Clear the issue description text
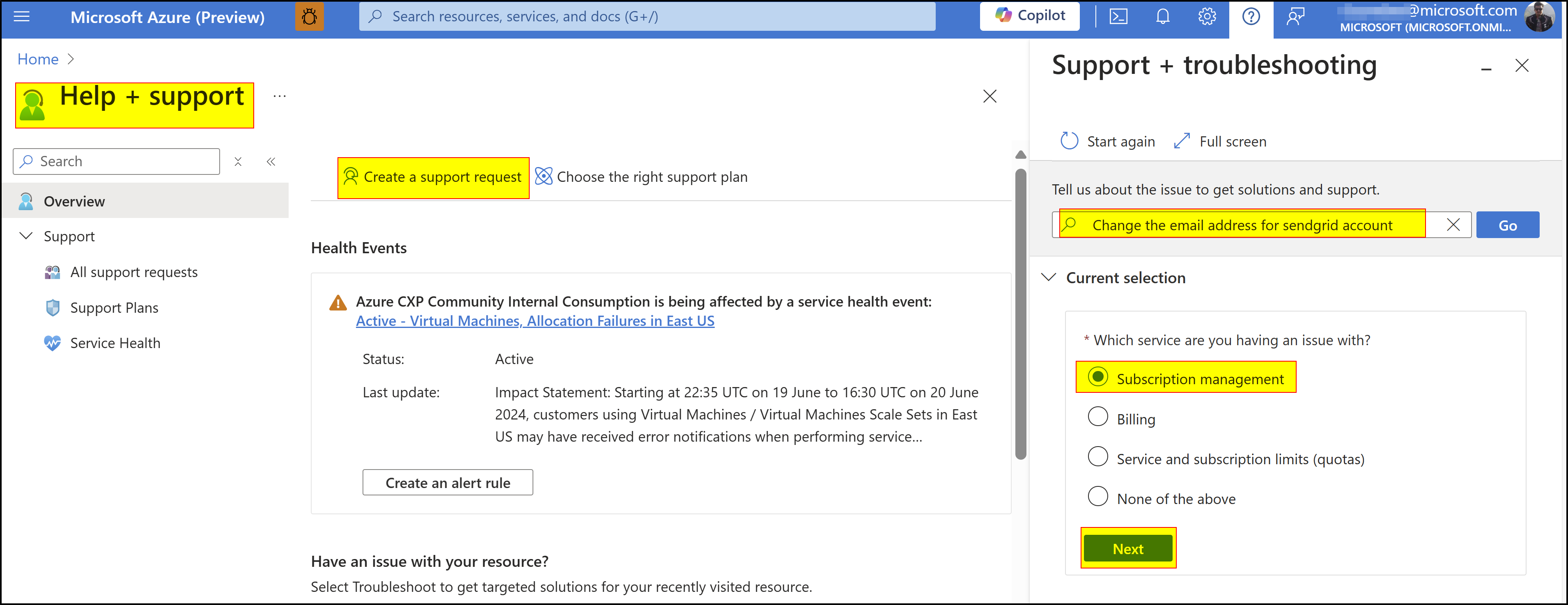 (x=1453, y=225)
